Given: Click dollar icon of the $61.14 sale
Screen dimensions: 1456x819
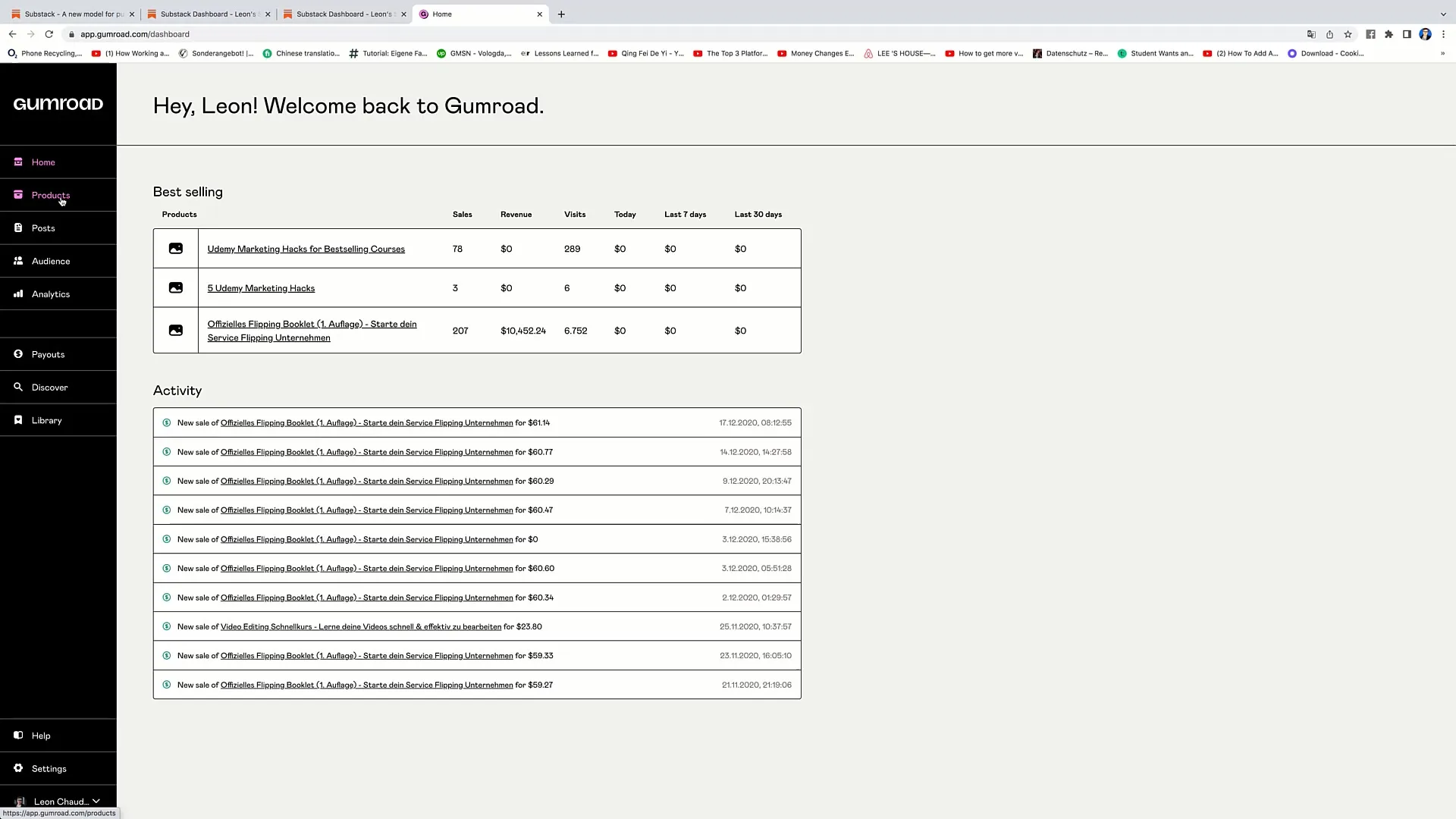Looking at the screenshot, I should click(167, 423).
